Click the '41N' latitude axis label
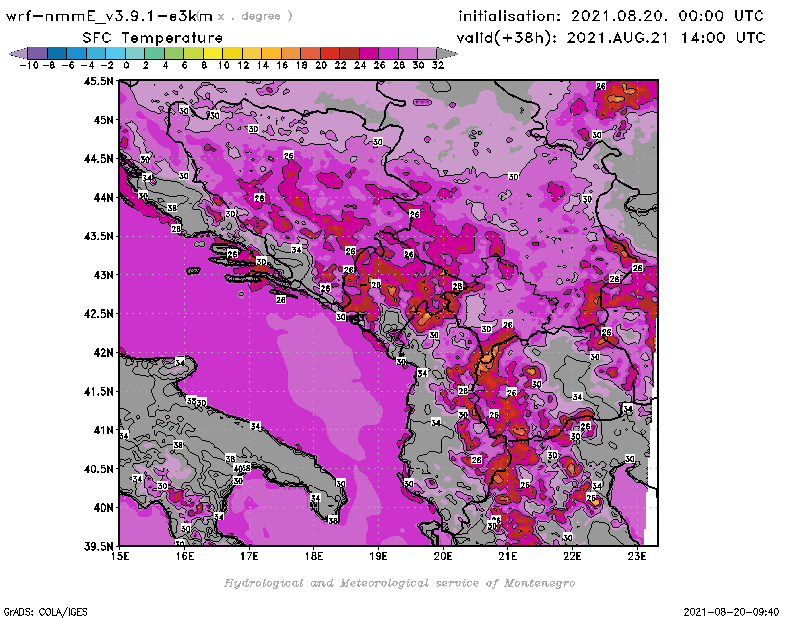 point(103,430)
